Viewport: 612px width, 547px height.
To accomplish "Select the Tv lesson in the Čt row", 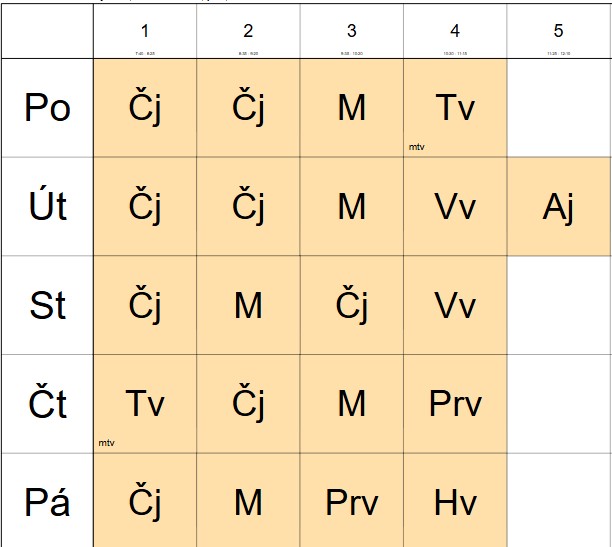I will [x=145, y=404].
